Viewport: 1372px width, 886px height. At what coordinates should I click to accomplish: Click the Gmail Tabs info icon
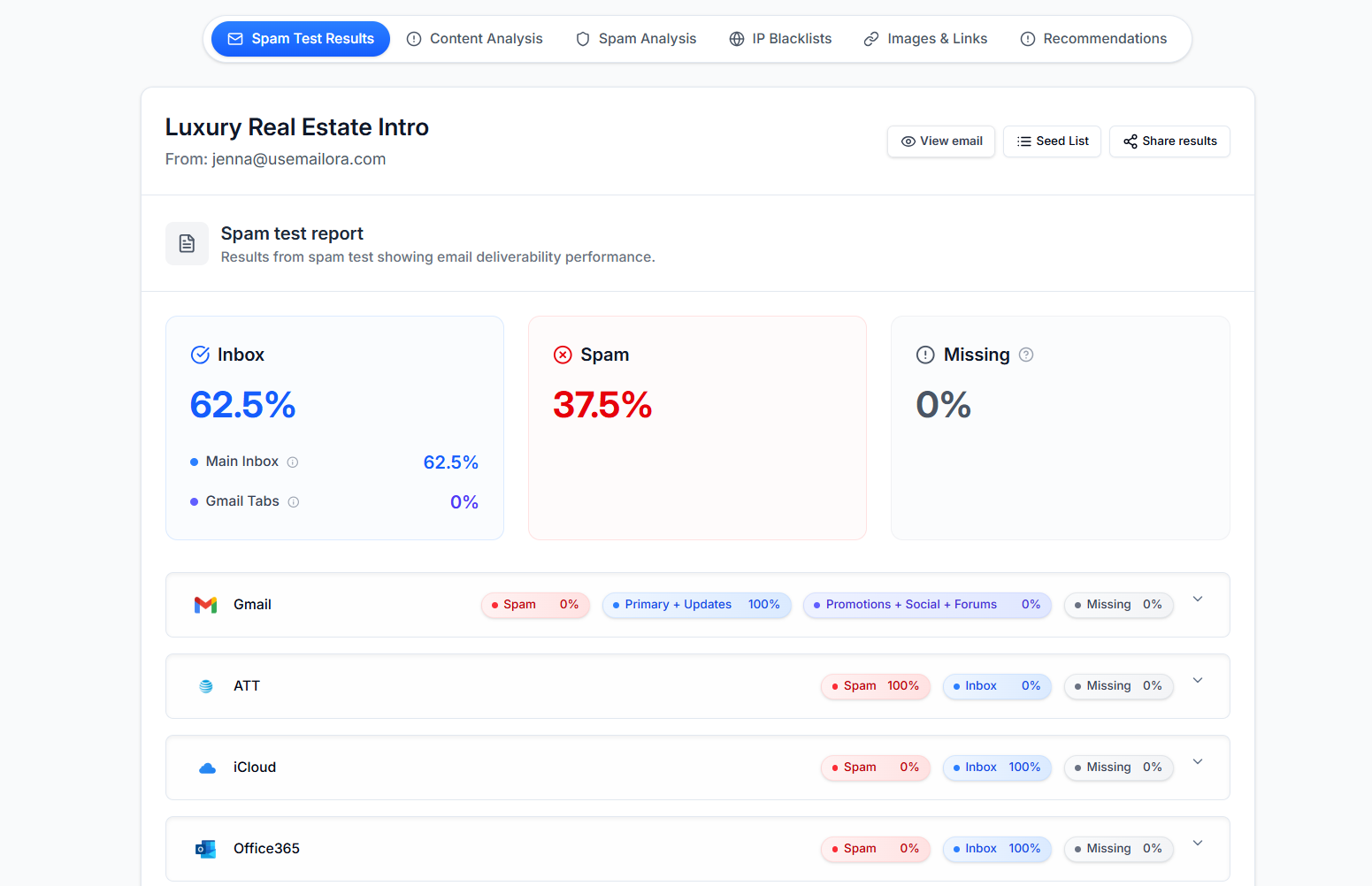point(294,502)
